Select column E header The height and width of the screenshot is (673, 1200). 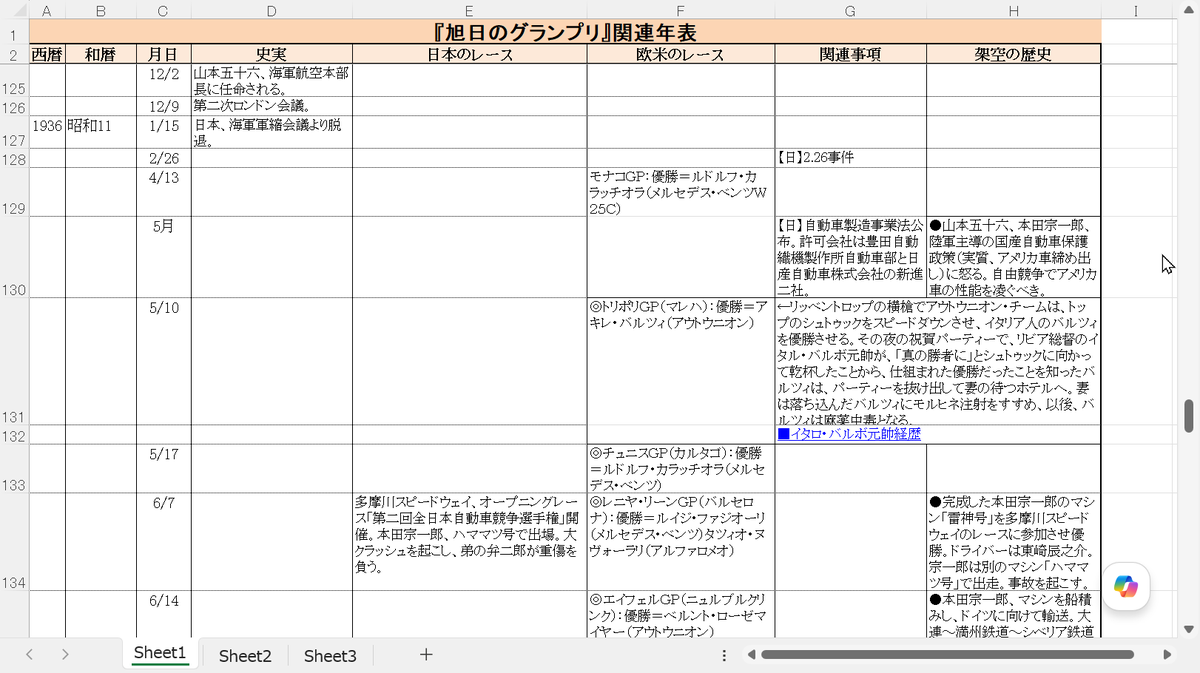click(470, 11)
